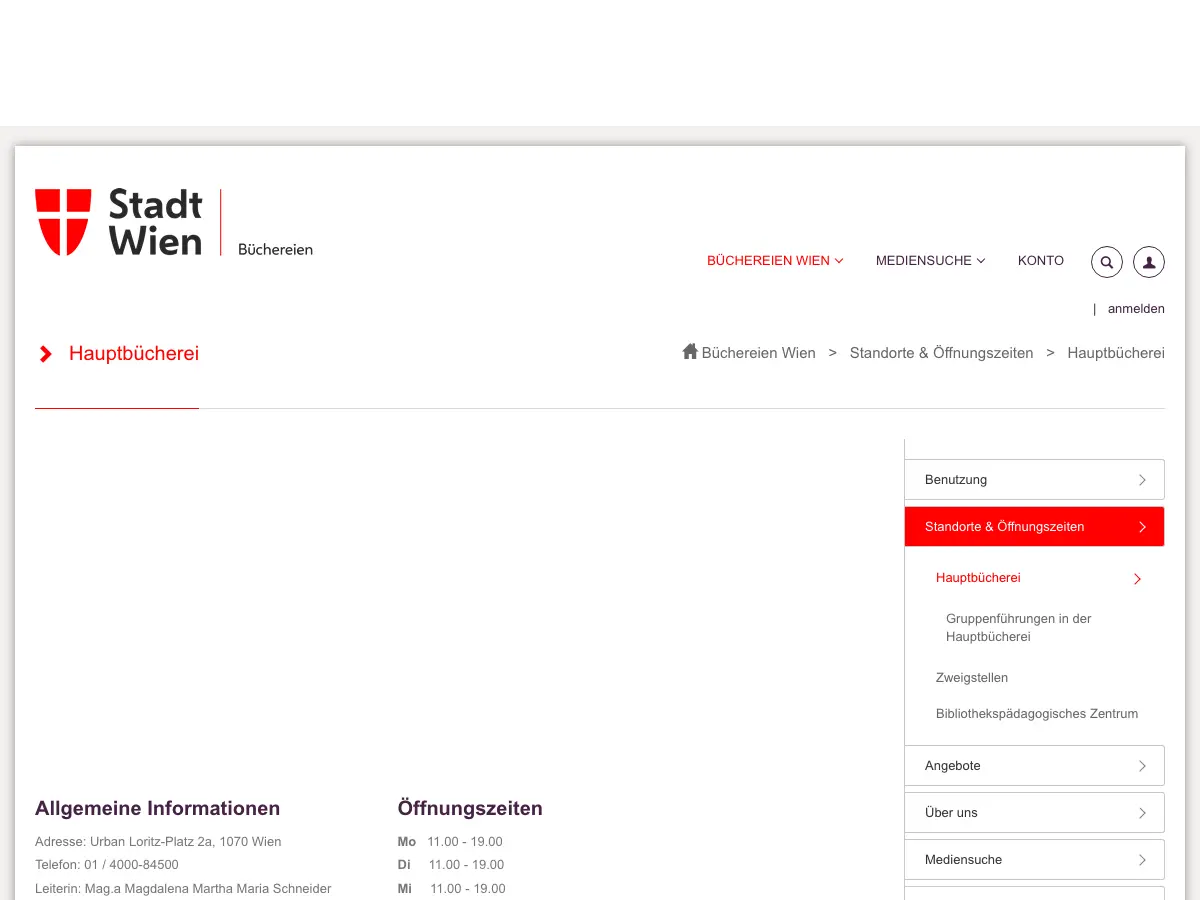The image size is (1200, 900).
Task: Click the Allgemeine Informationen heading
Action: coord(157,809)
